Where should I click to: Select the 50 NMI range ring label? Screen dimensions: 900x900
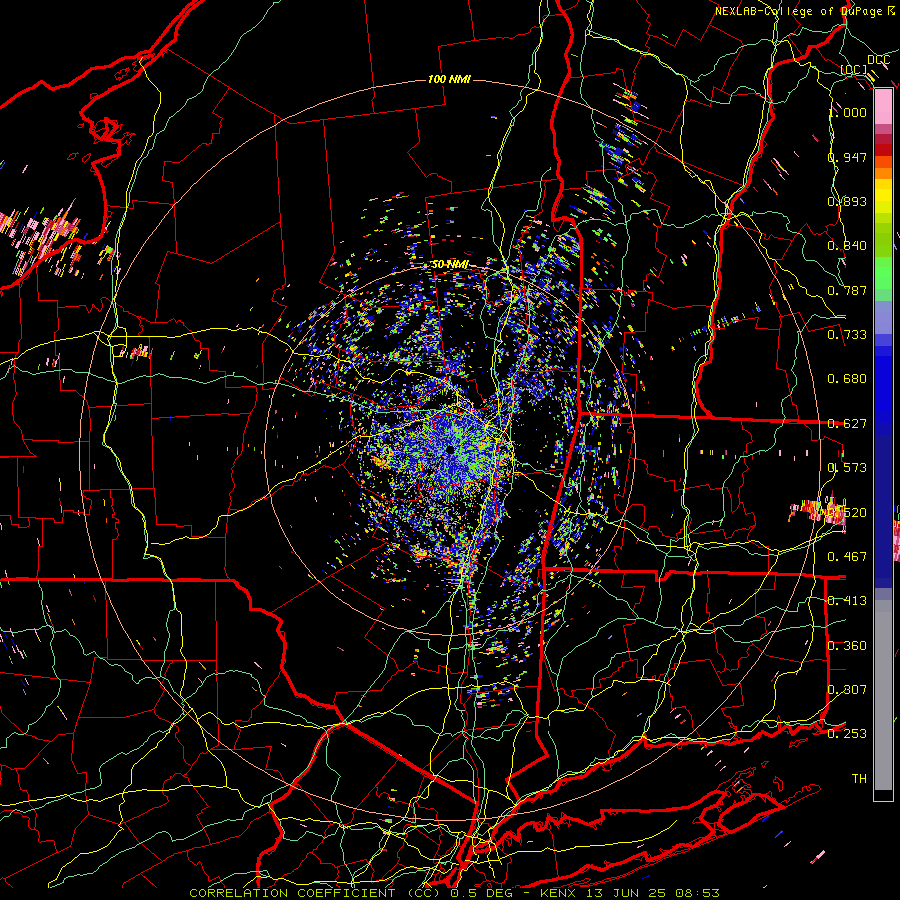pyautogui.click(x=450, y=265)
